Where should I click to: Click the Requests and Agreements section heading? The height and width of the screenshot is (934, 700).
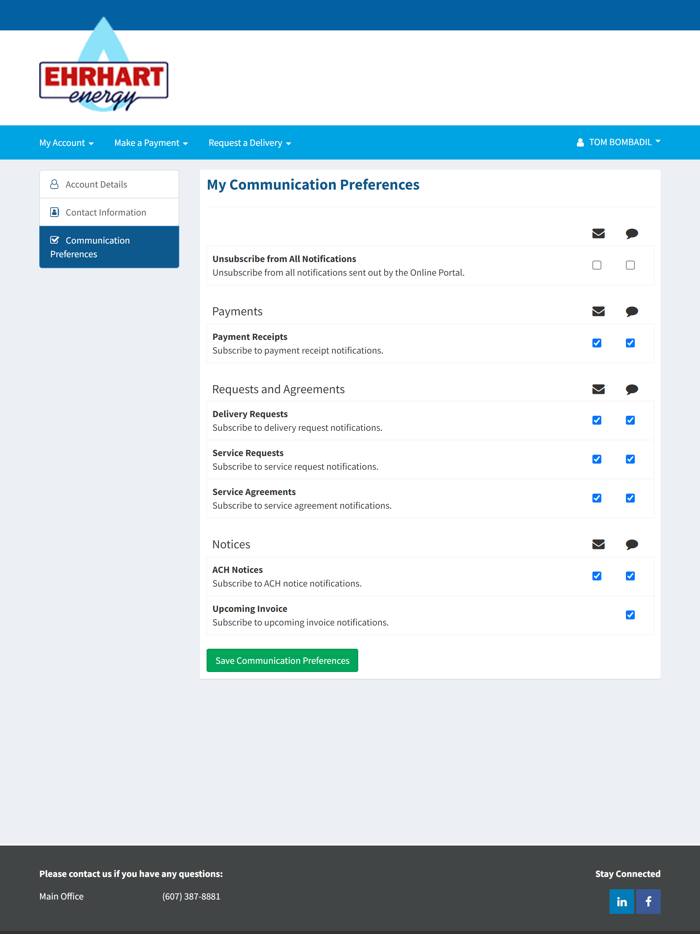click(x=278, y=389)
